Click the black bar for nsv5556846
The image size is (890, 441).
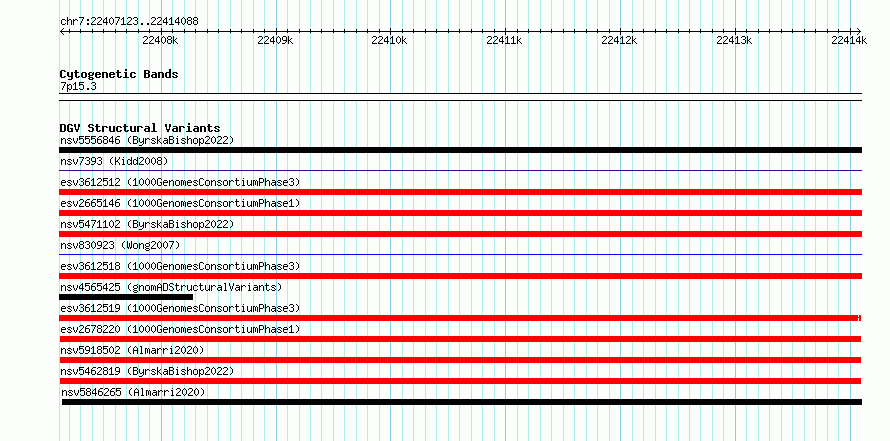[460, 150]
